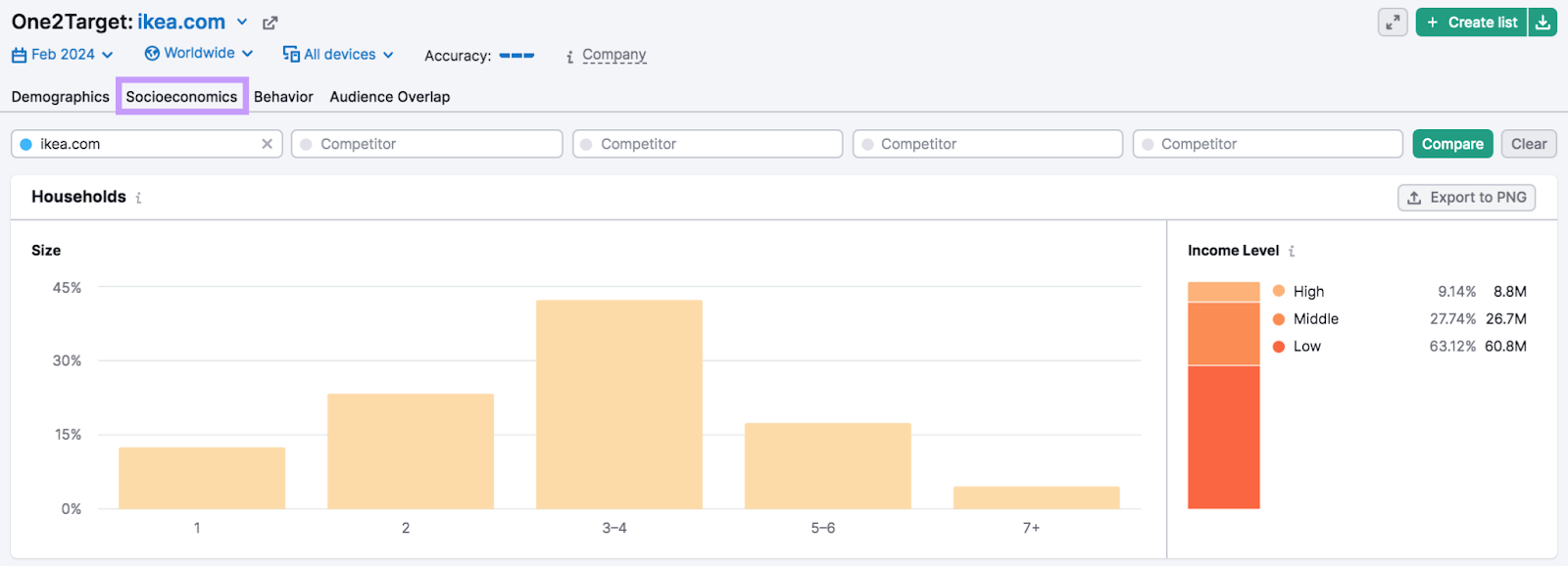Click the Low income legend dot
Viewport: 1568px width, 566px height.
click(x=1279, y=346)
